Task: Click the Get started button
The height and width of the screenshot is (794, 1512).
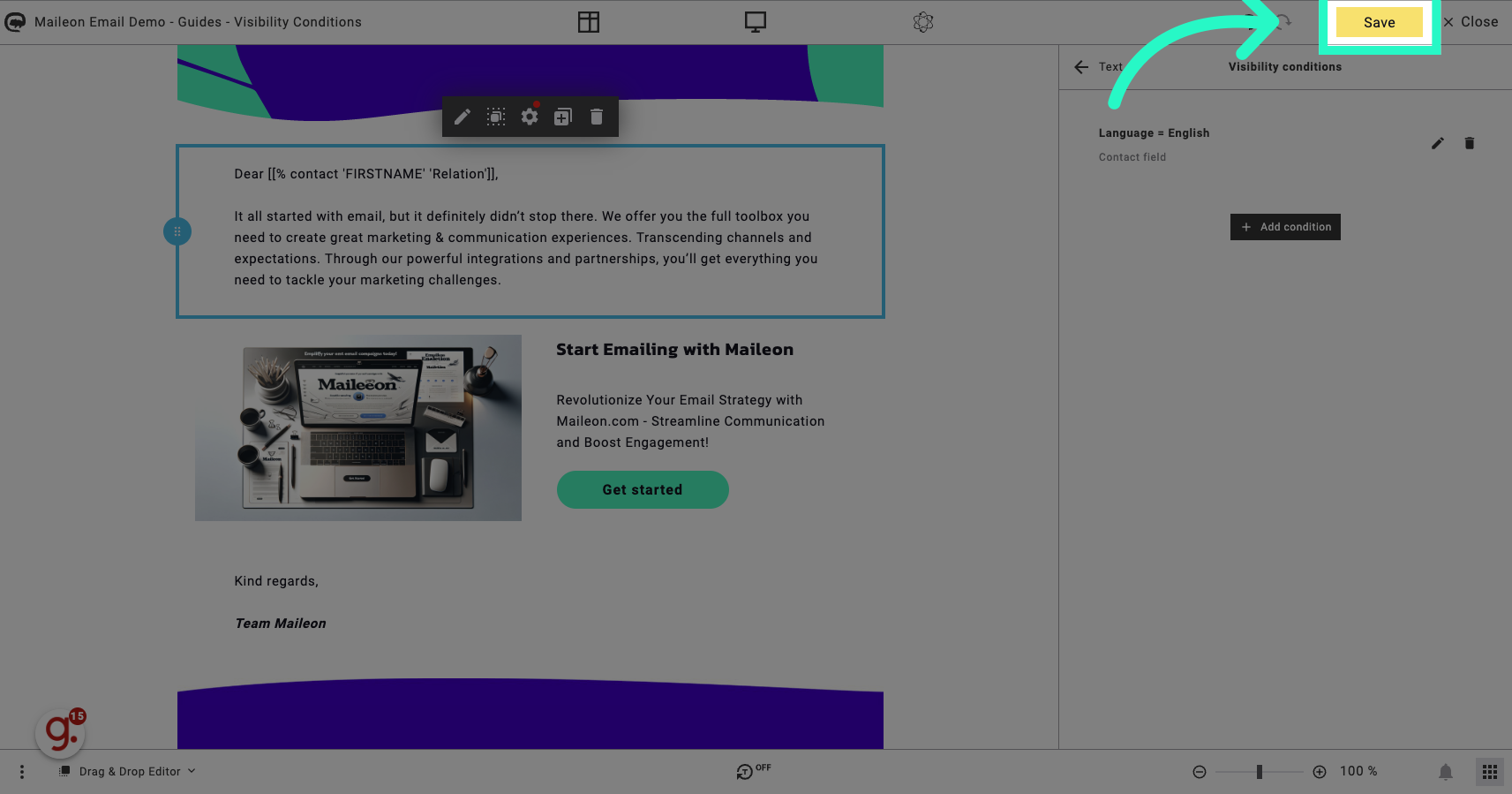Action: click(643, 489)
